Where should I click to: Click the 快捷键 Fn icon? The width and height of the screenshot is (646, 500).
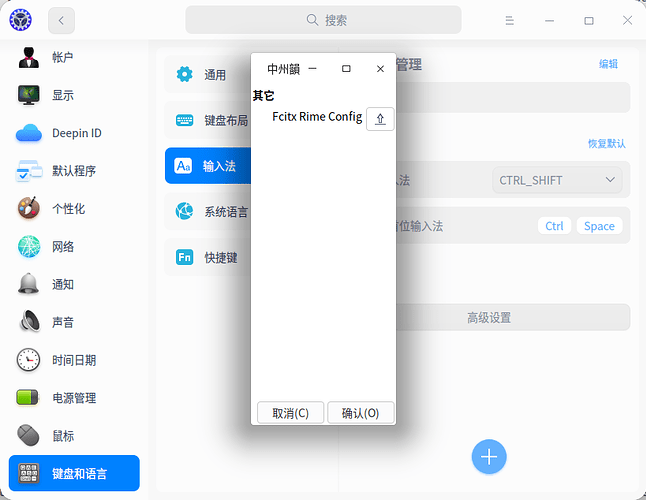[184, 257]
